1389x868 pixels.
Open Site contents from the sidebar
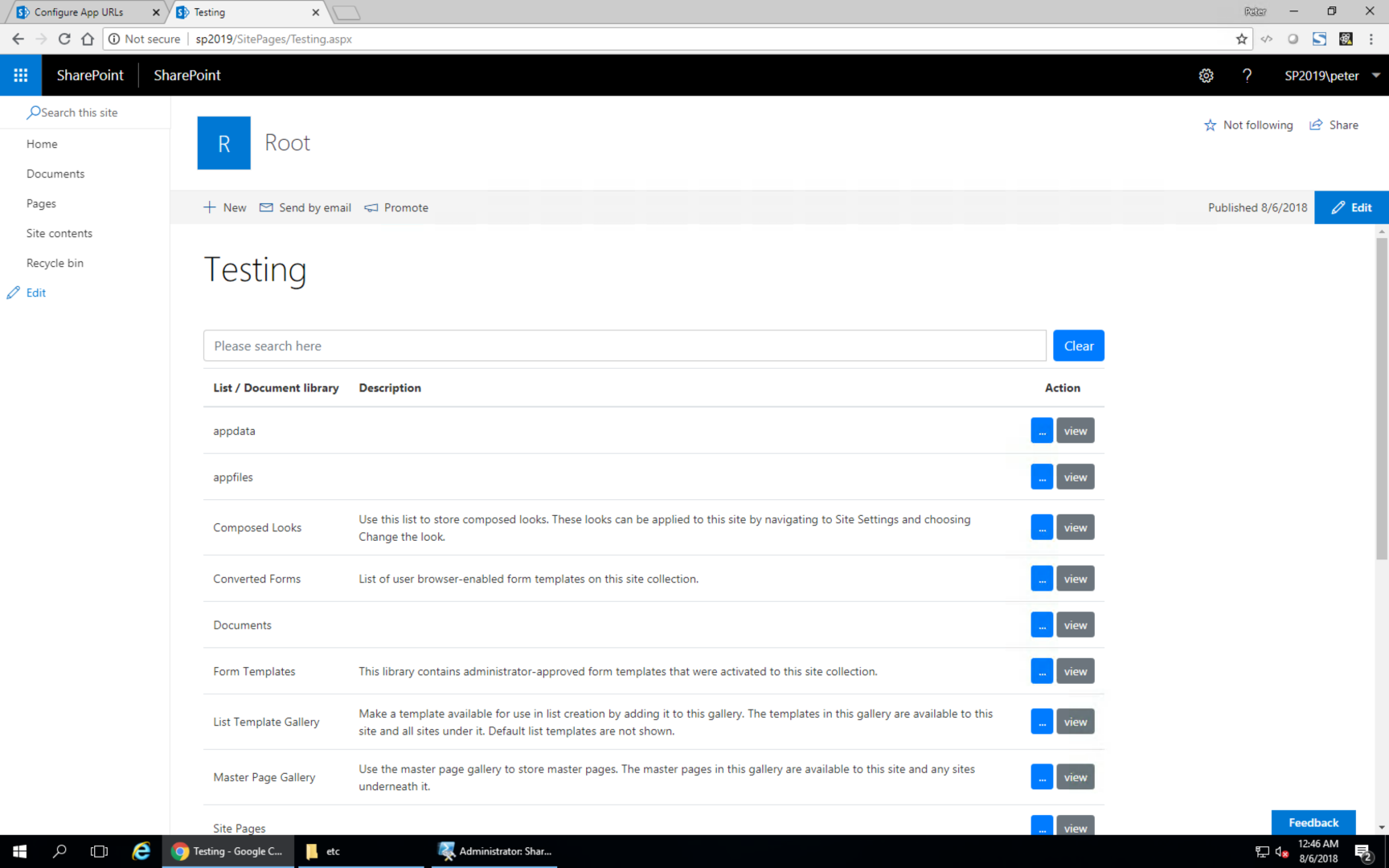tap(59, 233)
